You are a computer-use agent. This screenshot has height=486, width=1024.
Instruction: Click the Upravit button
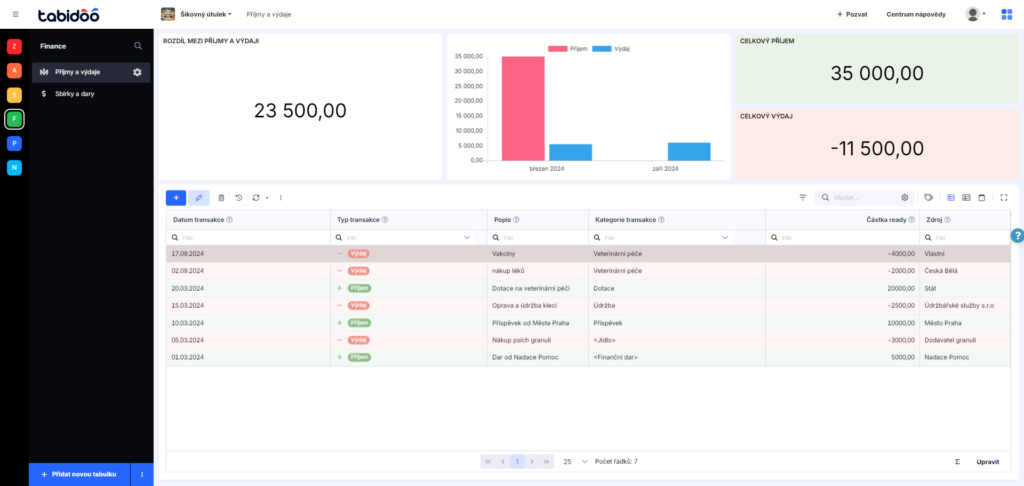(987, 462)
